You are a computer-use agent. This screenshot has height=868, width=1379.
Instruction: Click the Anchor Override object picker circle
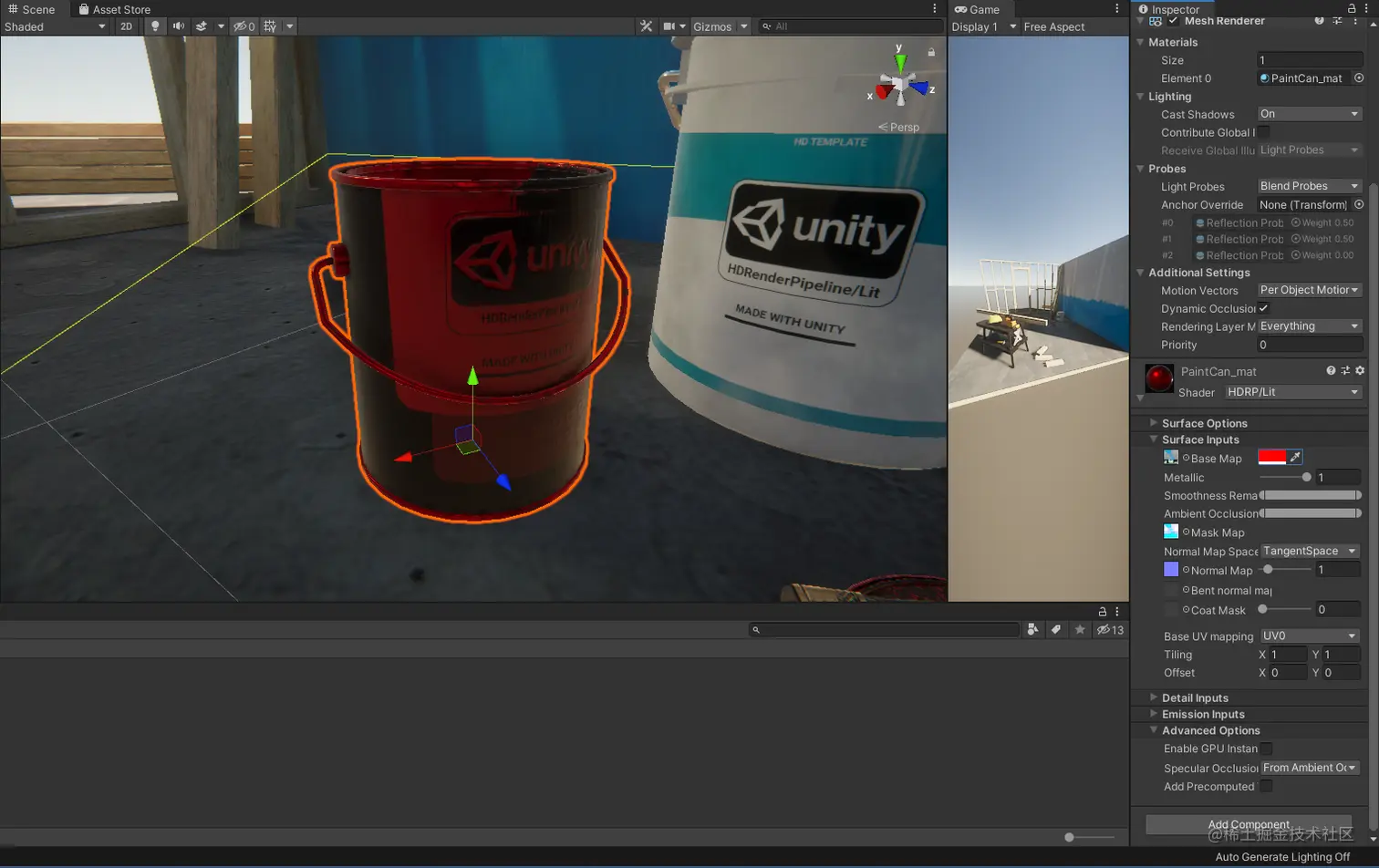(x=1359, y=205)
